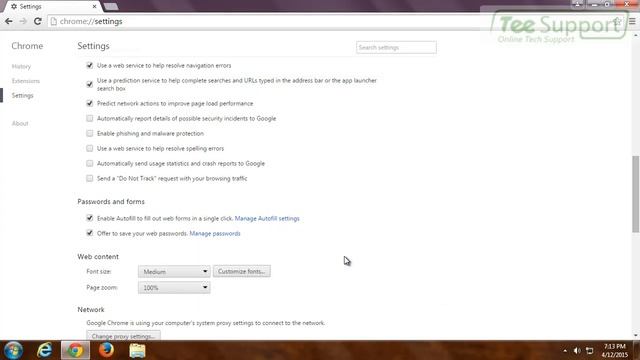640x360 pixels.
Task: Uncheck prediction service for searches and URLs
Action: [89, 84]
